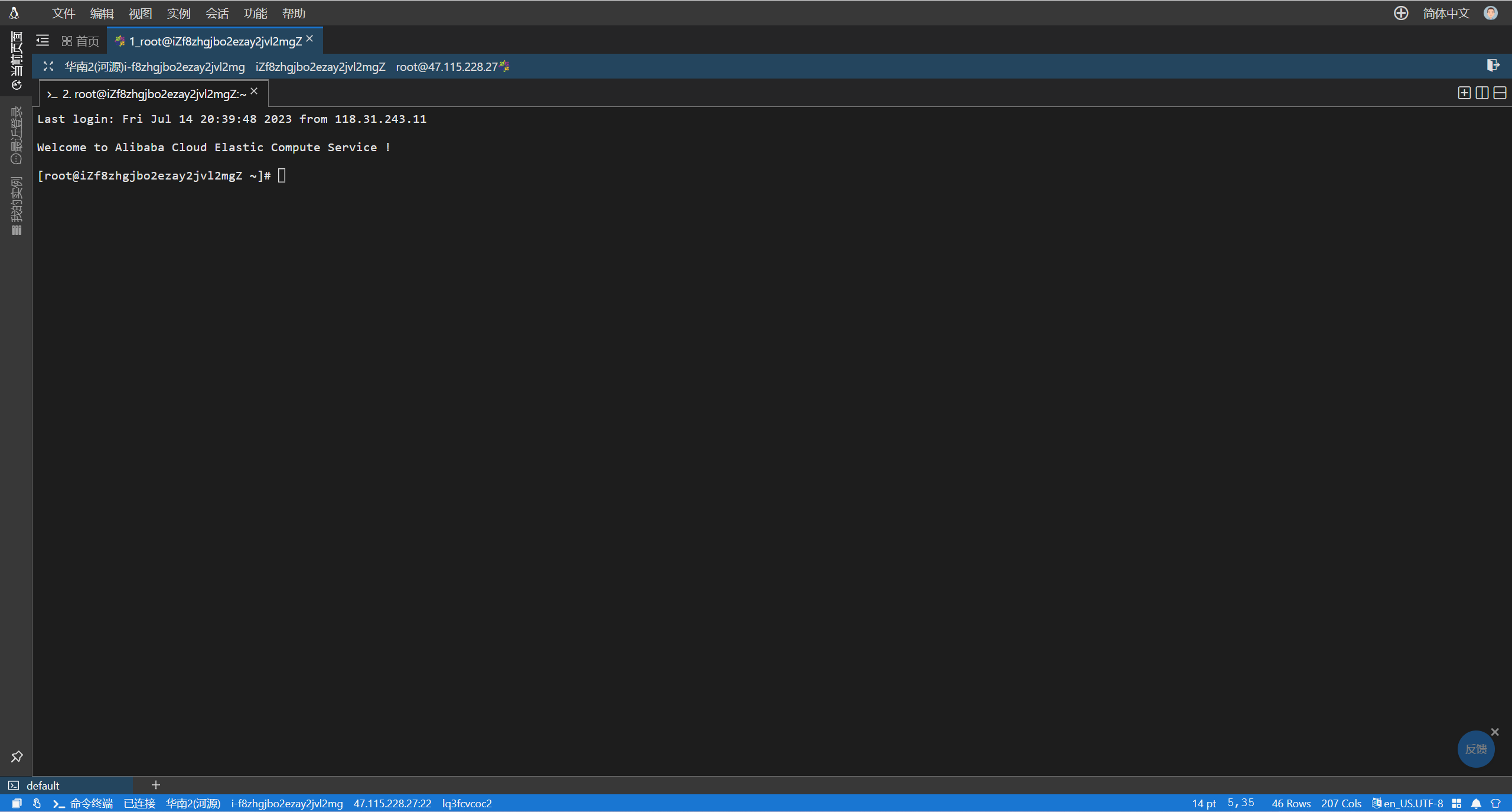This screenshot has width=1512, height=812.
Task: Toggle the pin icon at the sidebar bottom
Action: [17, 756]
